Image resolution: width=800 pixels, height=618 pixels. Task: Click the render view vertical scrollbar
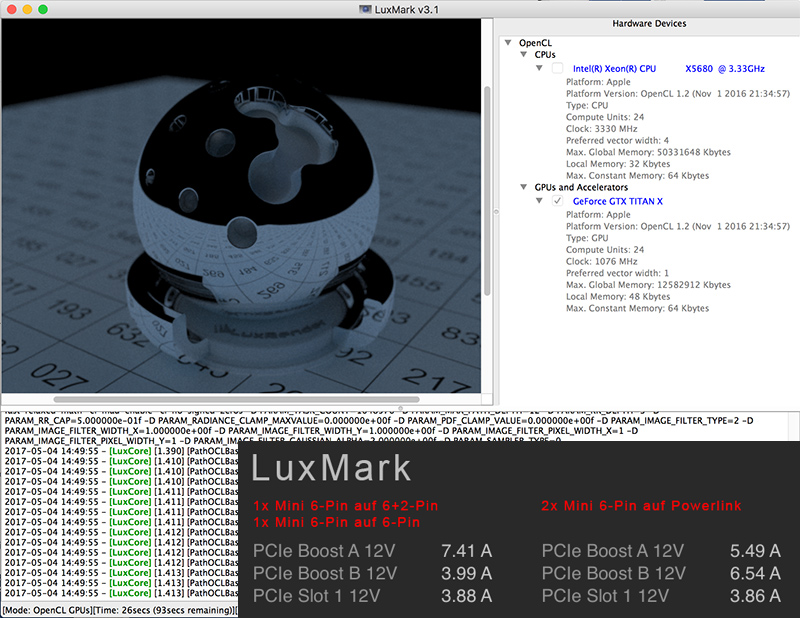(487, 191)
